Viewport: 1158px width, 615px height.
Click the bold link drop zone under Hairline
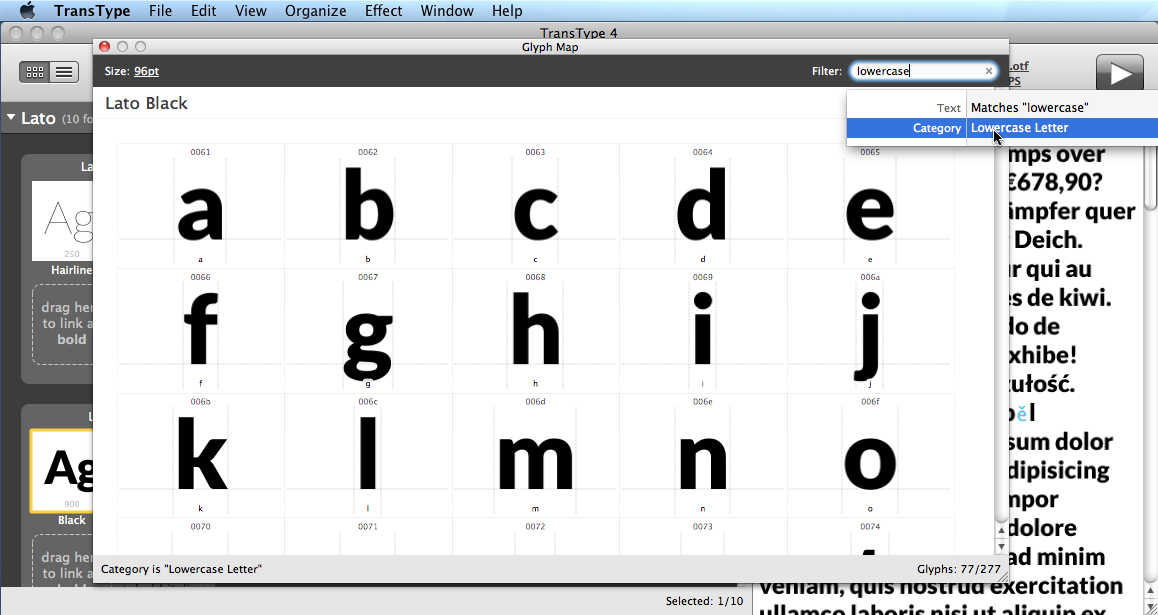[x=64, y=324]
